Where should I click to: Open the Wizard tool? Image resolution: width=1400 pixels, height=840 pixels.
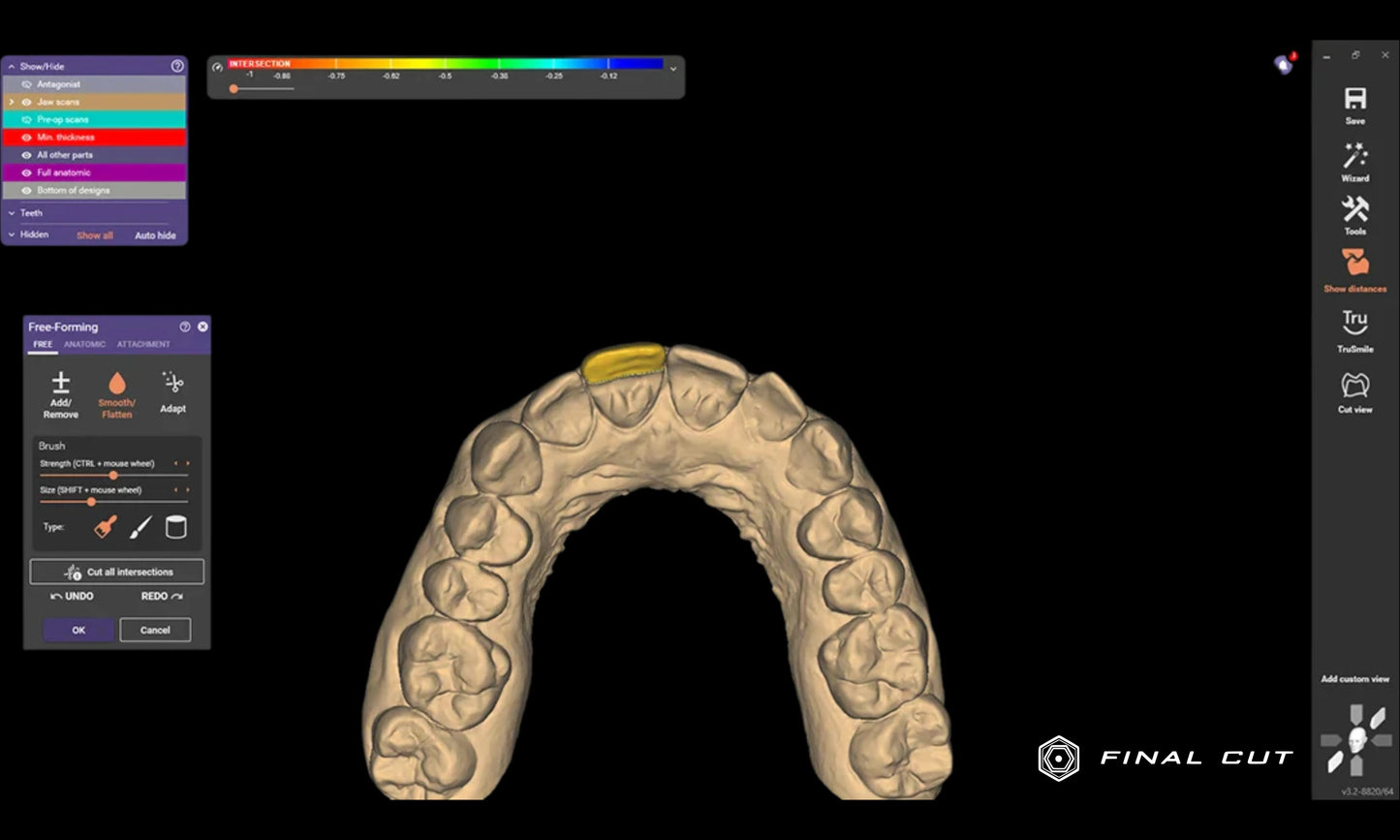(1354, 155)
